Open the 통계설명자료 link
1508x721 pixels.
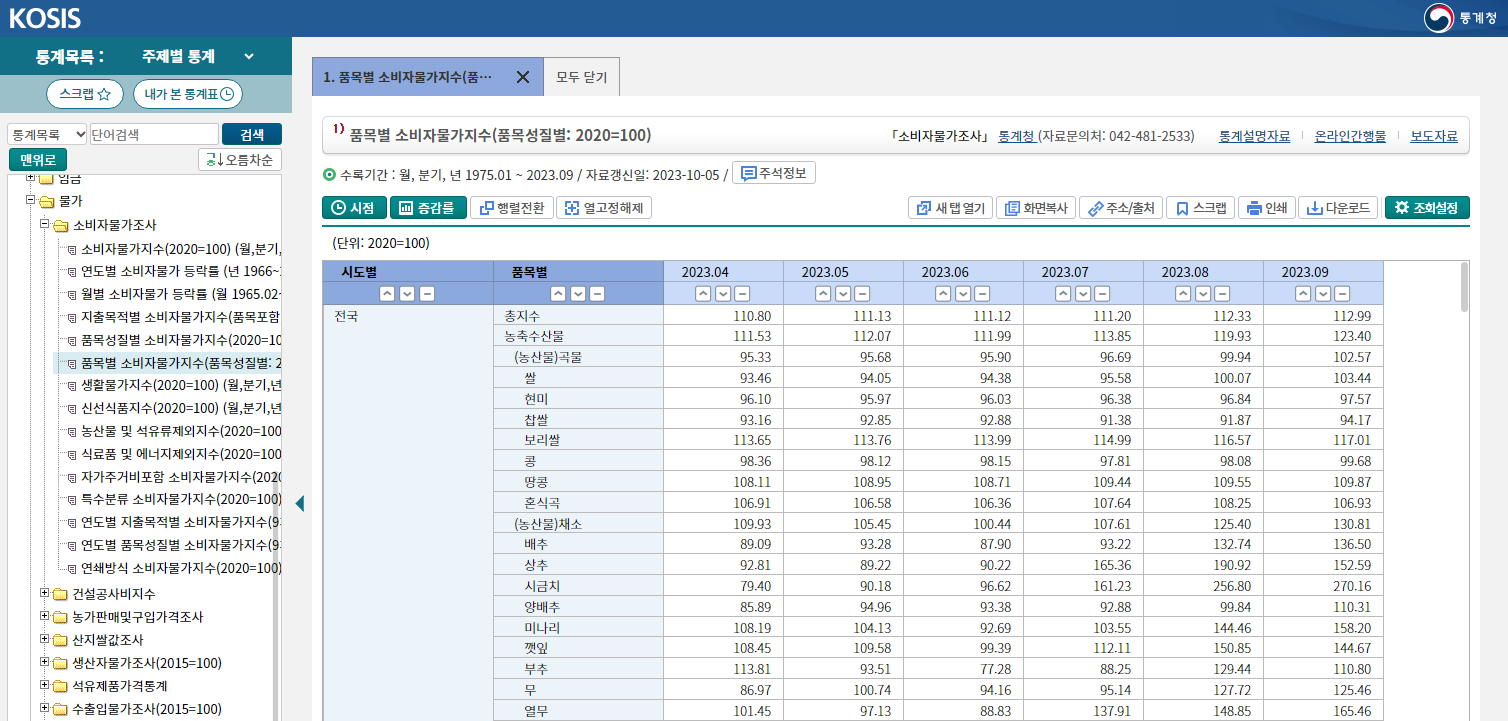click(x=1254, y=136)
